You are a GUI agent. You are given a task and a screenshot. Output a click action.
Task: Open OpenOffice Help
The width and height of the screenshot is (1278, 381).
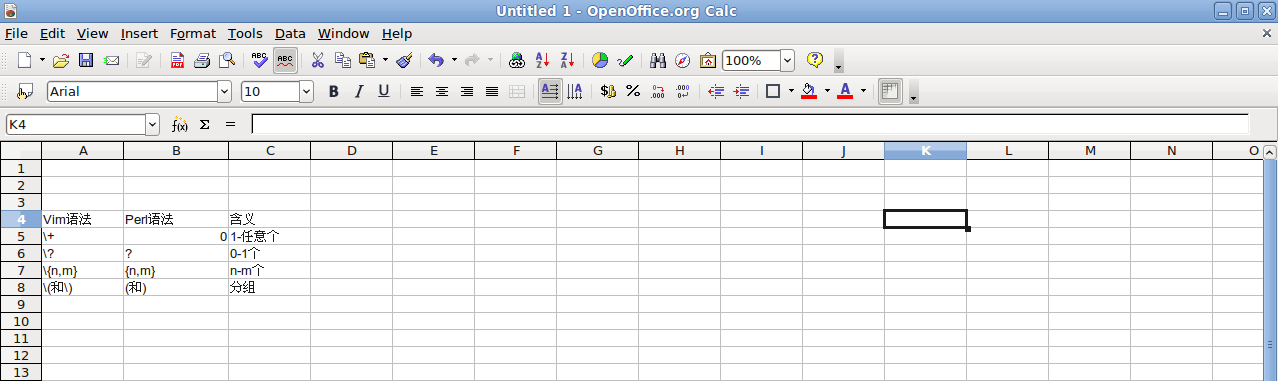click(815, 60)
